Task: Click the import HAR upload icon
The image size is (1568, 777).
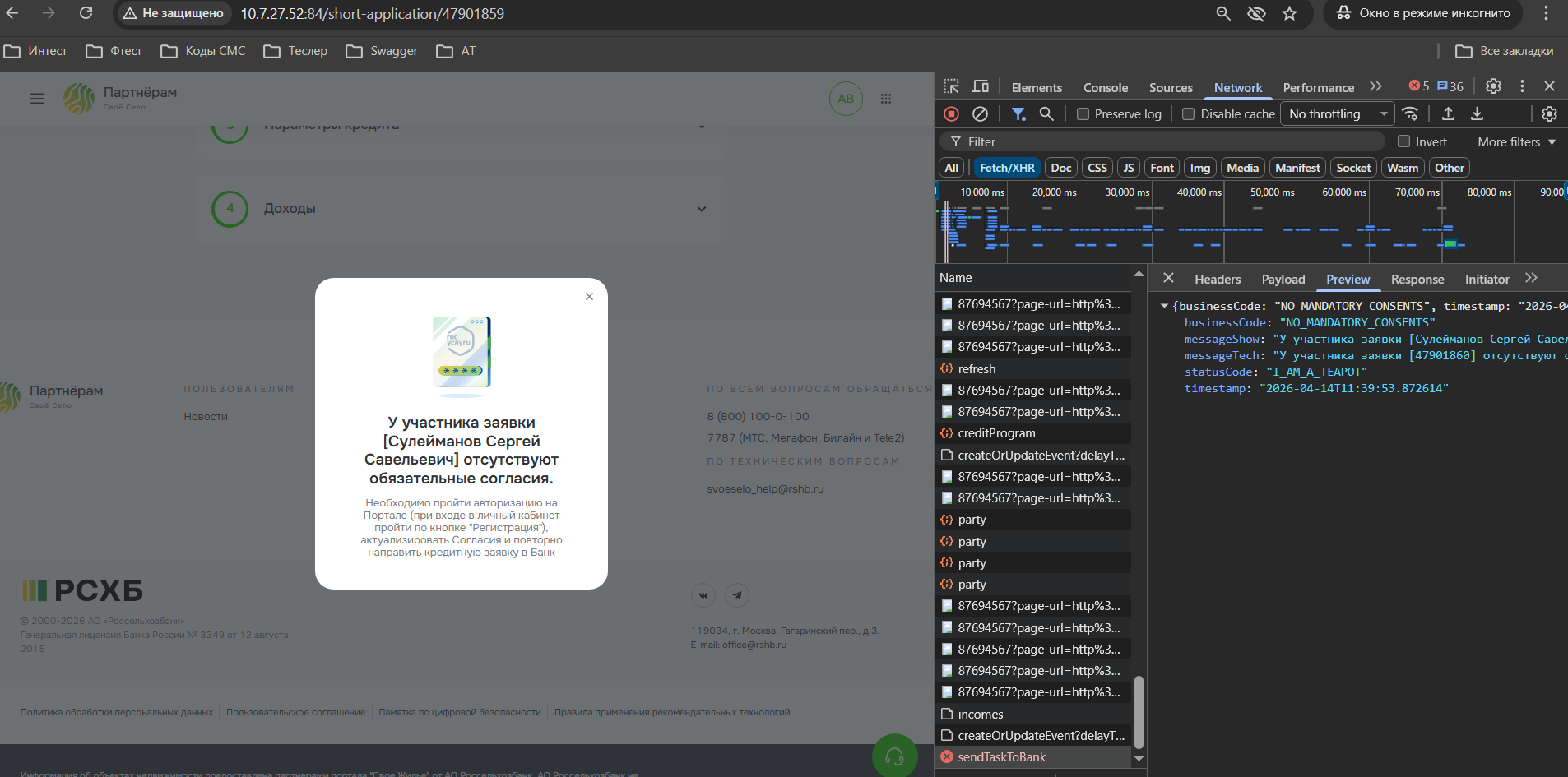Action: (1449, 114)
